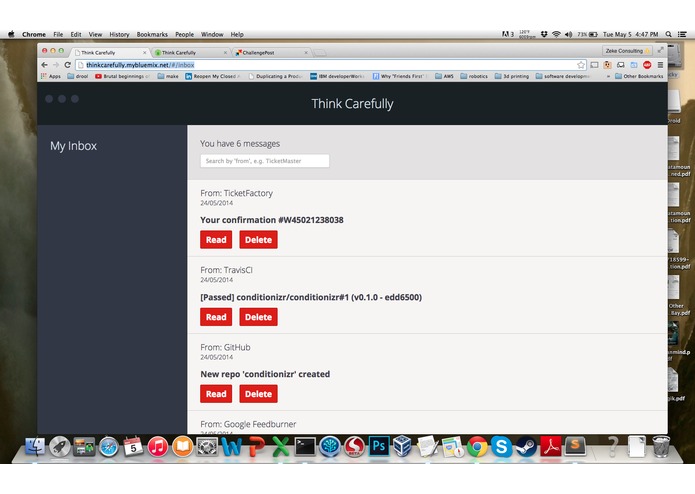This screenshot has width=695, height=494.
Task: Click Google Chrome icon in the Dock
Action: 477,447
